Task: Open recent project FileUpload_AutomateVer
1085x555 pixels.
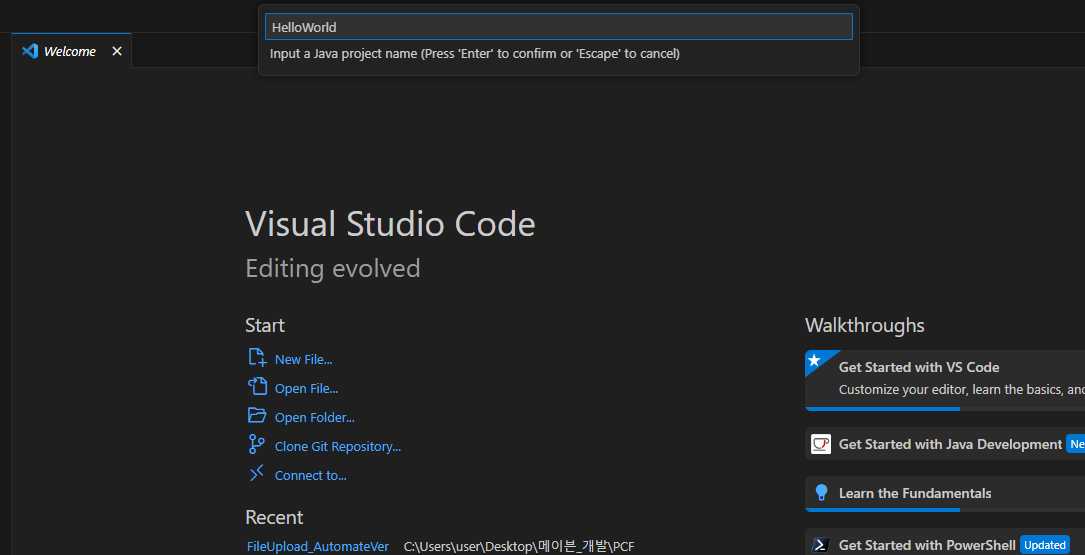Action: pos(318,547)
